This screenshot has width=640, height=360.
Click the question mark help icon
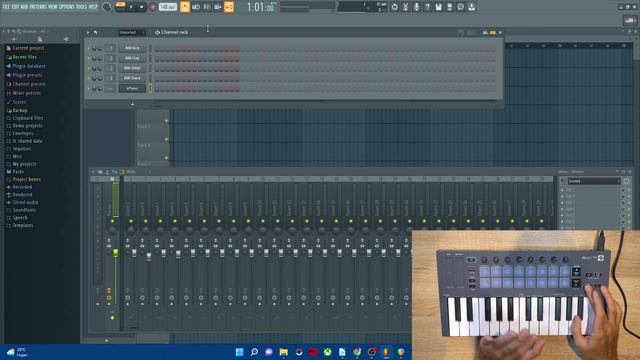point(427,7)
